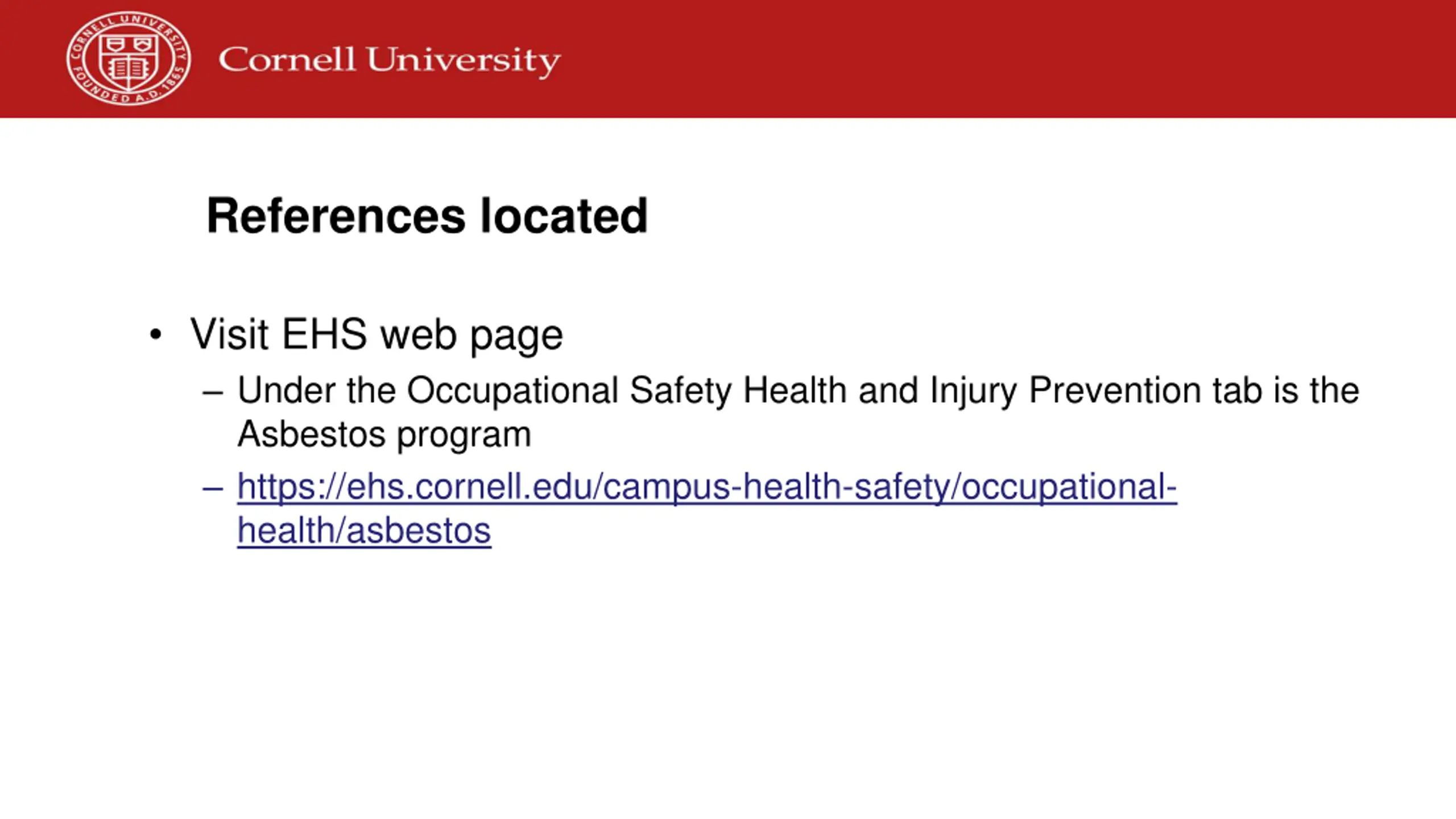Click the Cornell University seal emblem

(x=129, y=59)
